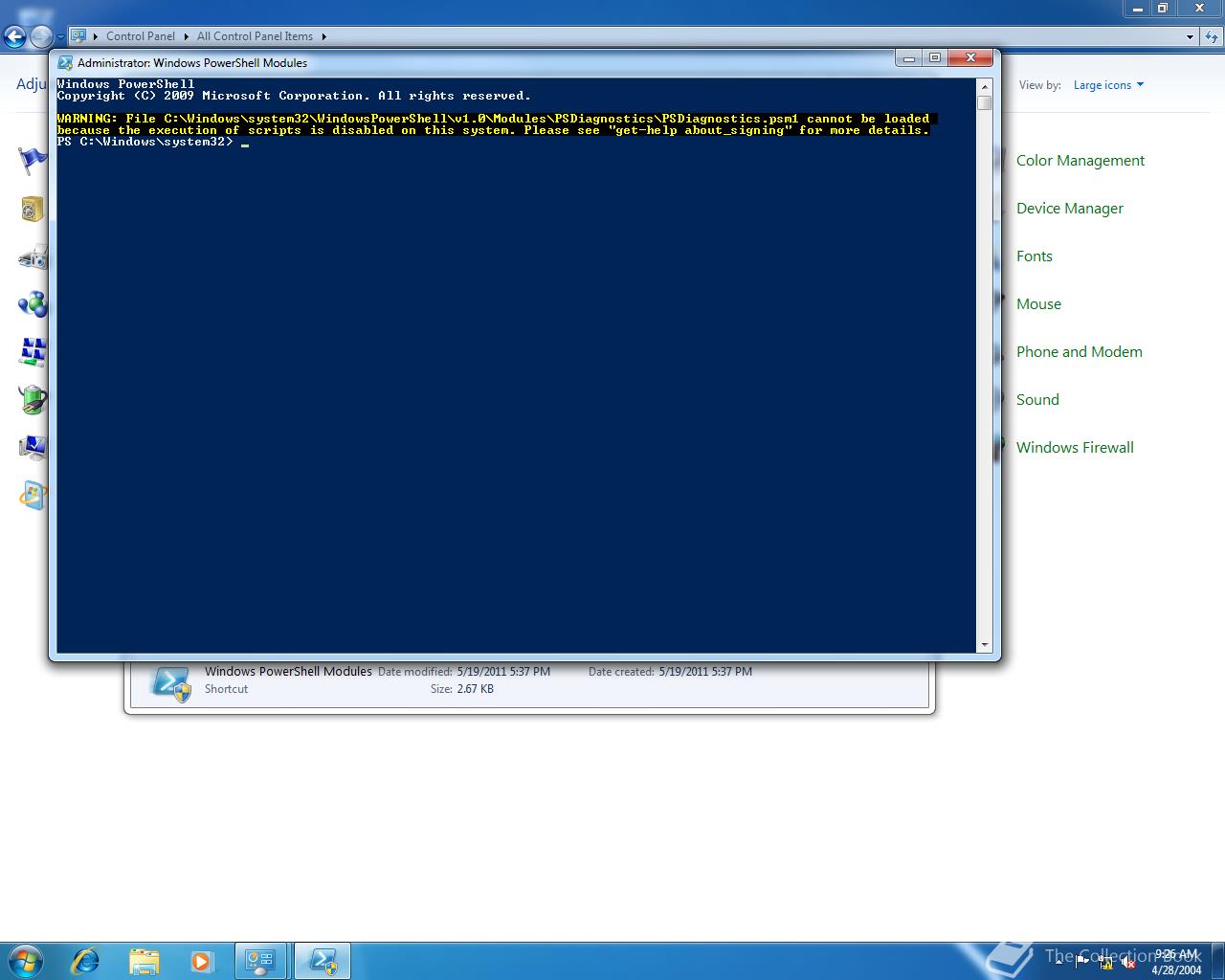This screenshot has height=980, width=1225.
Task: Click the 'Windows PowerShell Modules' file name
Action: (288, 672)
